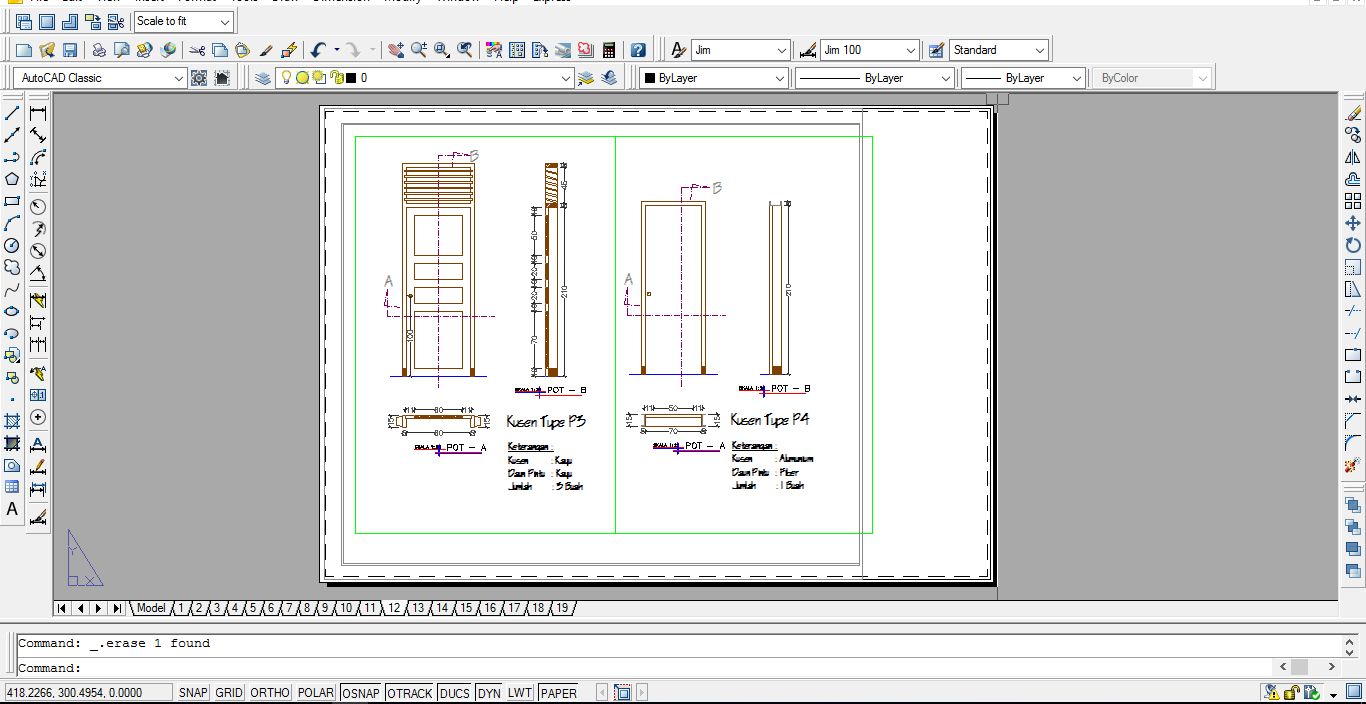
Task: Click the Undo arrow icon
Action: click(318, 50)
